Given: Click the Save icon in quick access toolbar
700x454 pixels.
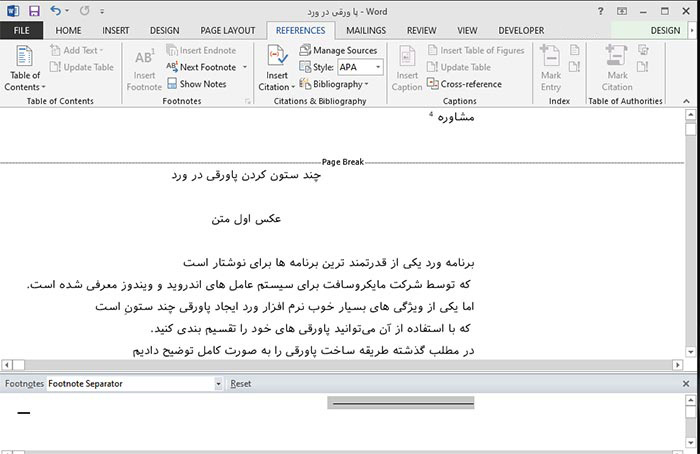Looking at the screenshot, I should pyautogui.click(x=34, y=11).
